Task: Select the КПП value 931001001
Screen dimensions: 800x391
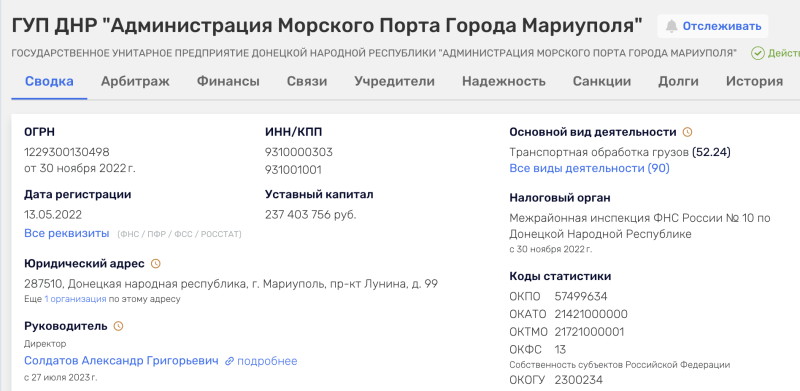Action: (293, 170)
